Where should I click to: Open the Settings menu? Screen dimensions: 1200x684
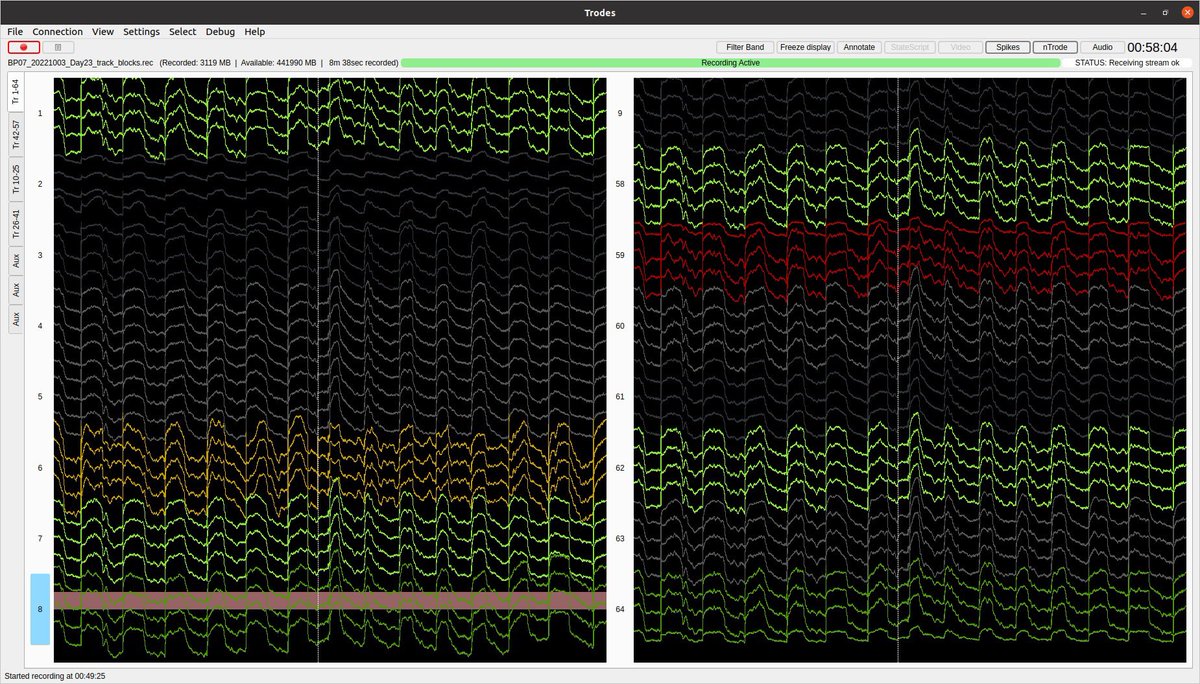tap(141, 31)
